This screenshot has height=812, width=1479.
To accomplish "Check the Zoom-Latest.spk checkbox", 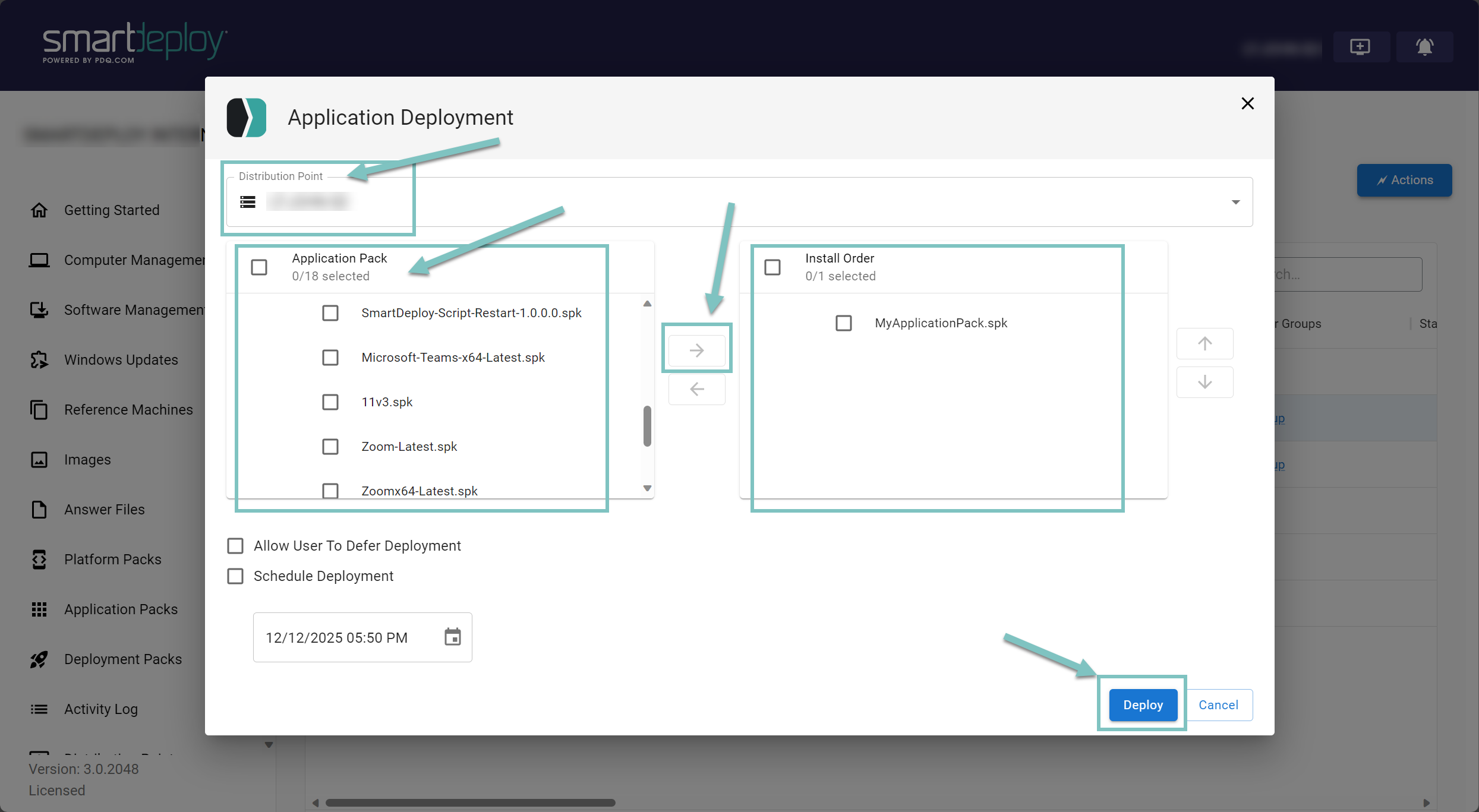I will point(330,447).
